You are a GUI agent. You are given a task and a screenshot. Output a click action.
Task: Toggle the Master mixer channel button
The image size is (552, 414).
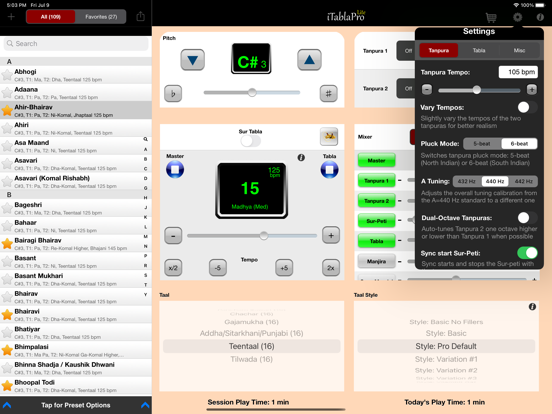pos(376,161)
